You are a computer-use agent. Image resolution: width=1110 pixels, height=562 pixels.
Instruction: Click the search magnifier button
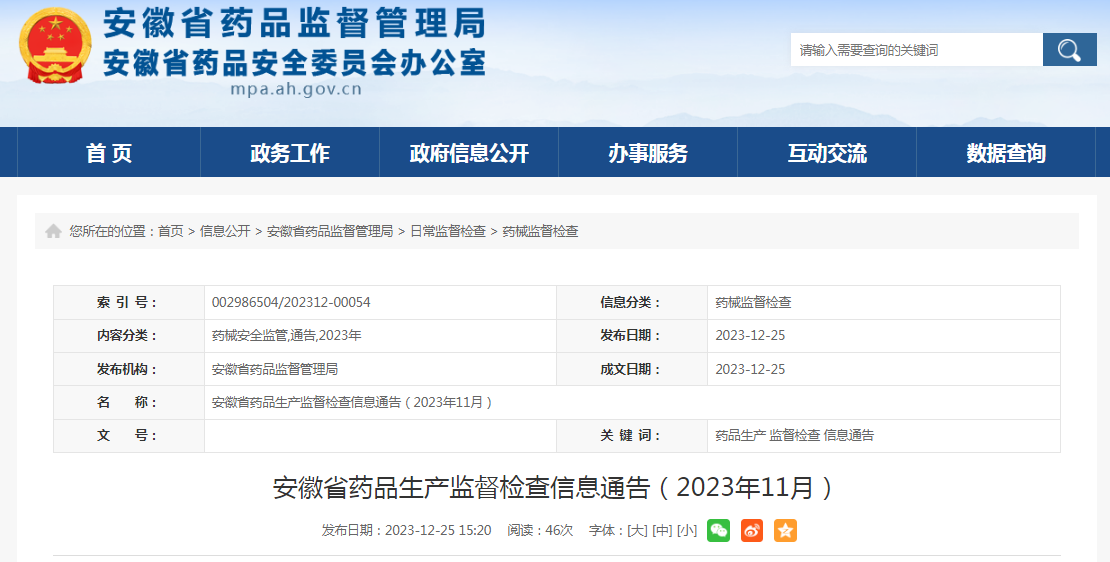[x=1069, y=50]
